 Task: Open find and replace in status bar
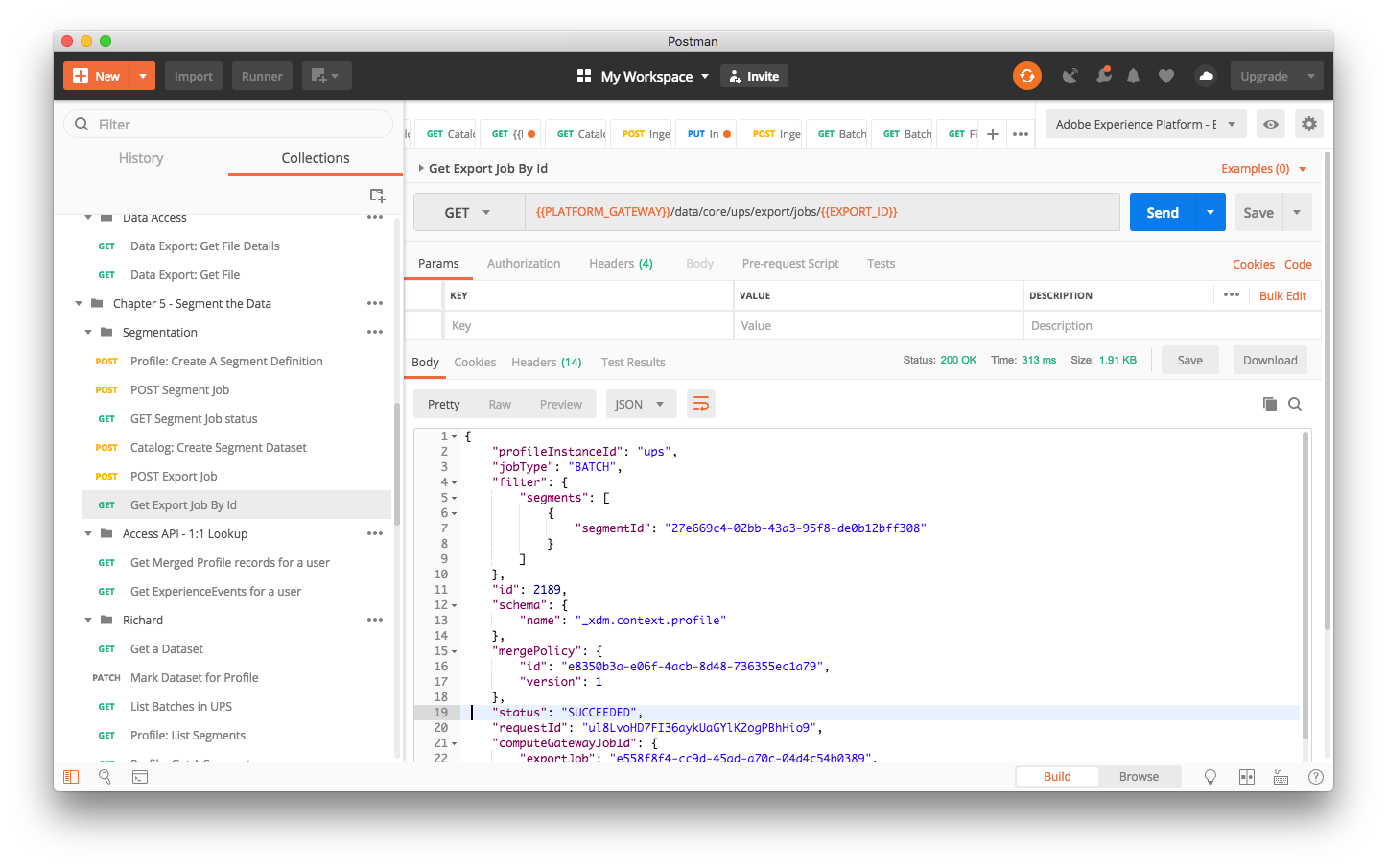106,777
